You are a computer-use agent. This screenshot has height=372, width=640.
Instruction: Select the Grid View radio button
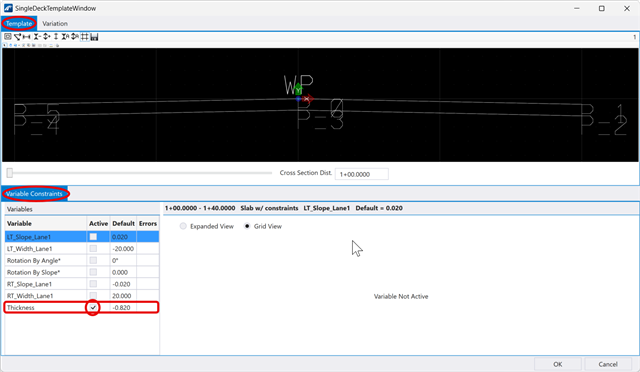point(247,226)
